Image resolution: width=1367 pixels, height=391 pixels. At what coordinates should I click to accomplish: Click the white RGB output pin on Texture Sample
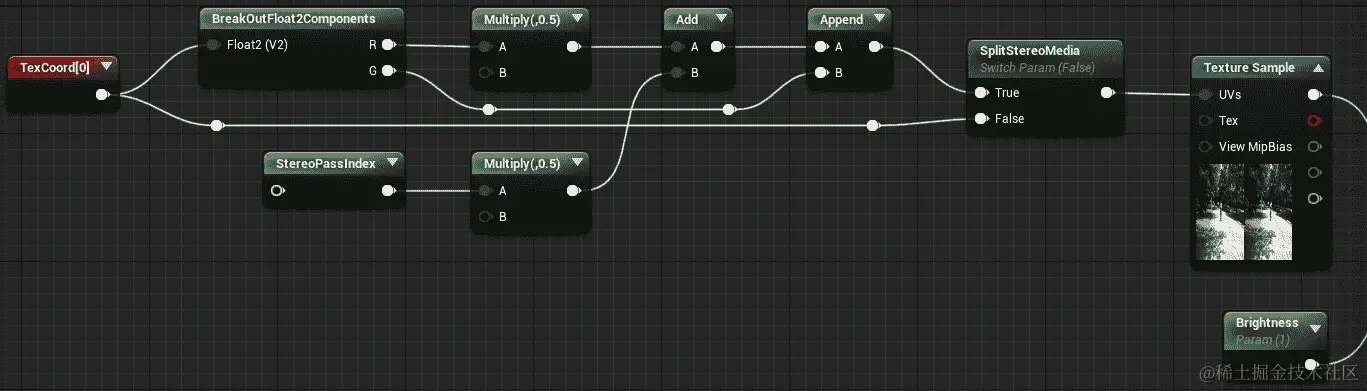click(x=1314, y=95)
